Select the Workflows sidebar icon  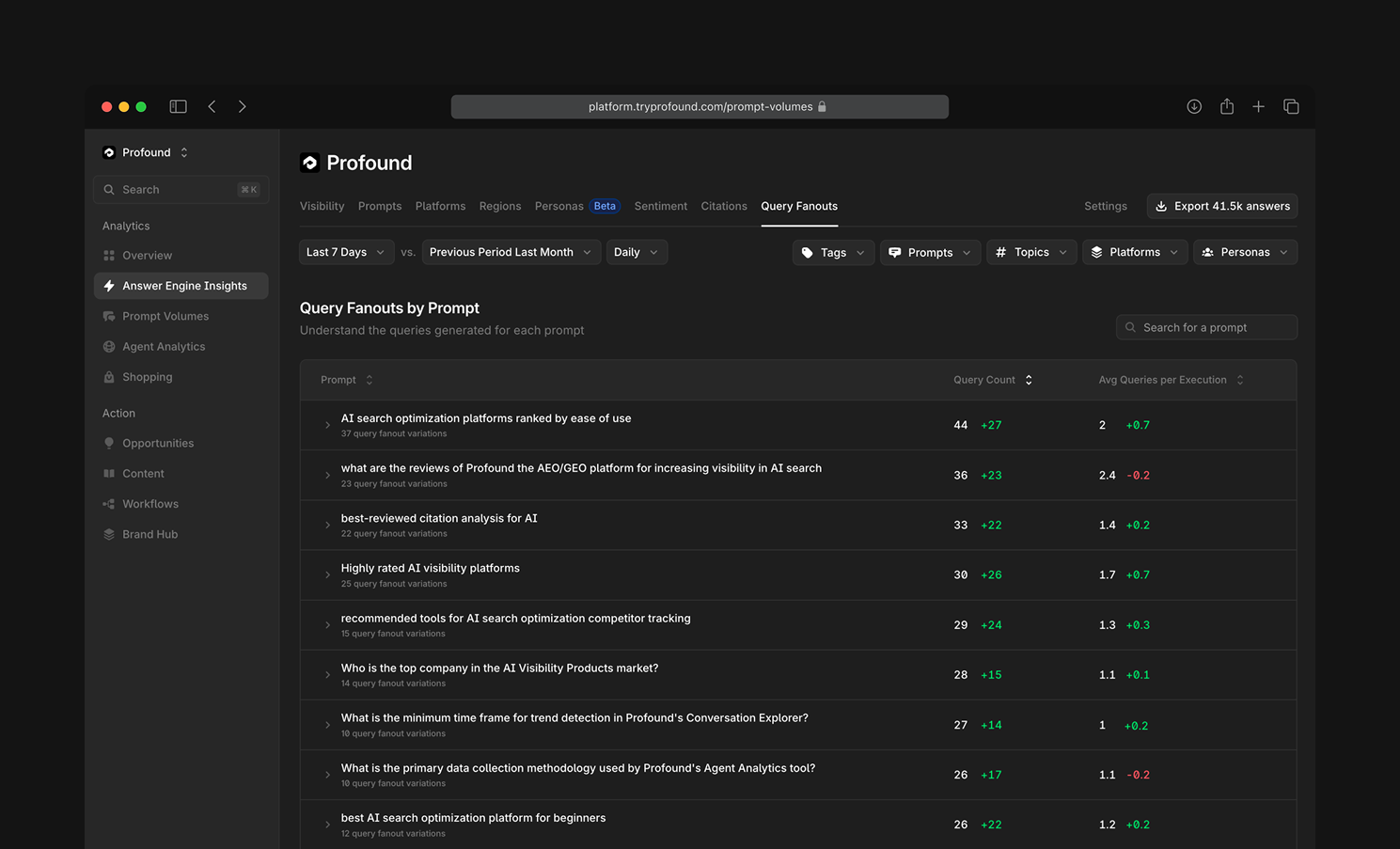111,503
